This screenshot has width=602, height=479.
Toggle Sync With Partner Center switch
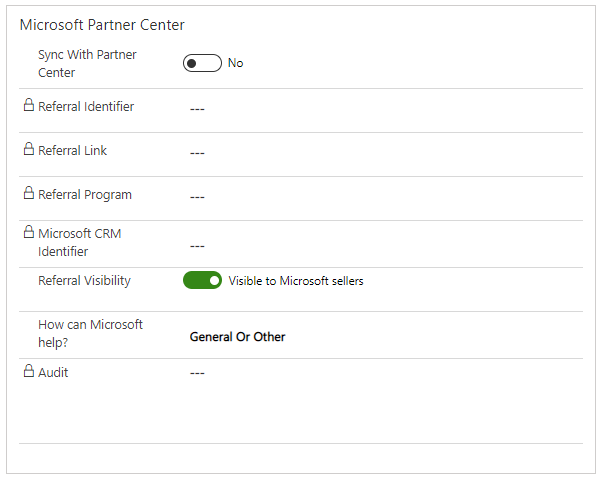202,63
